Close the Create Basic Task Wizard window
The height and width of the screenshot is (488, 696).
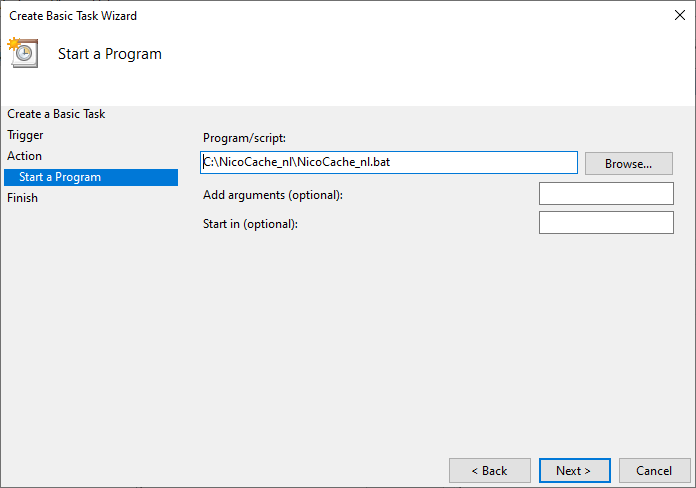tap(680, 15)
